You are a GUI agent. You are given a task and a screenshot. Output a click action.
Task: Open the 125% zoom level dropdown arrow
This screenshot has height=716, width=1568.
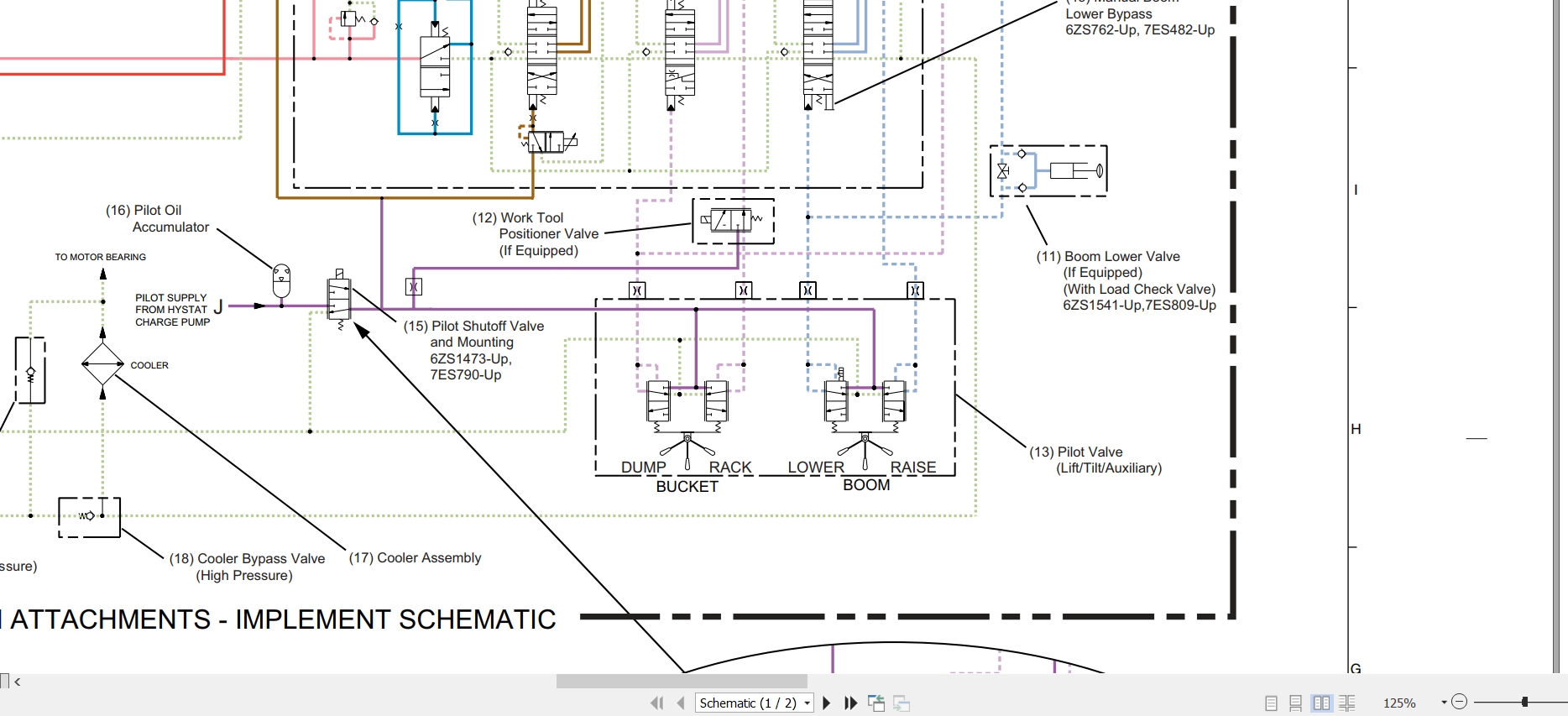(x=1444, y=703)
